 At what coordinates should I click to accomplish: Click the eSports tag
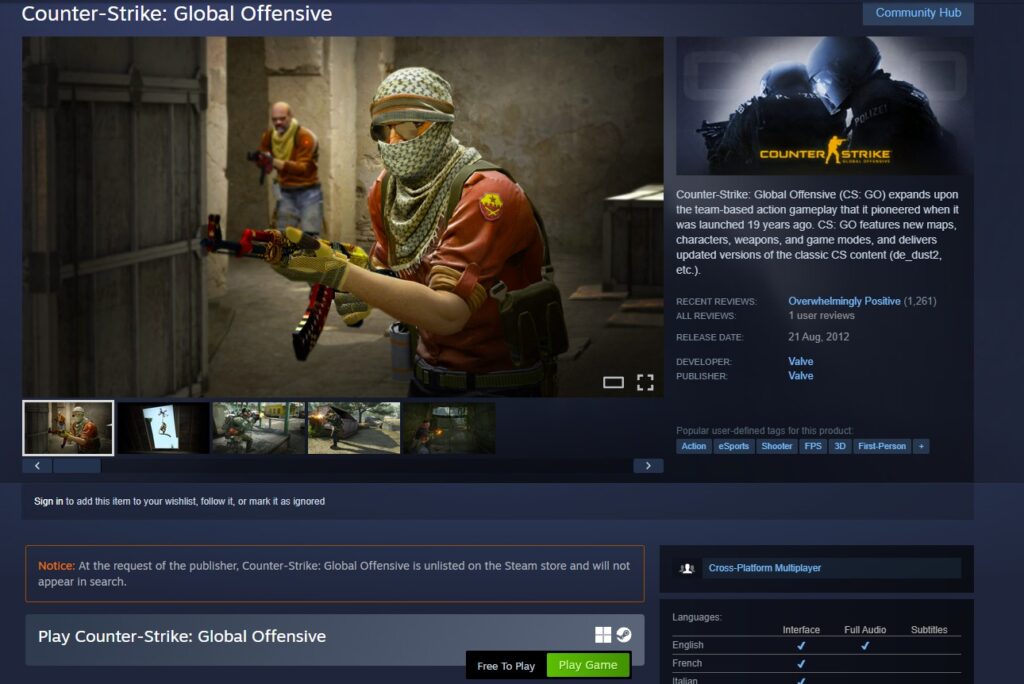(734, 446)
